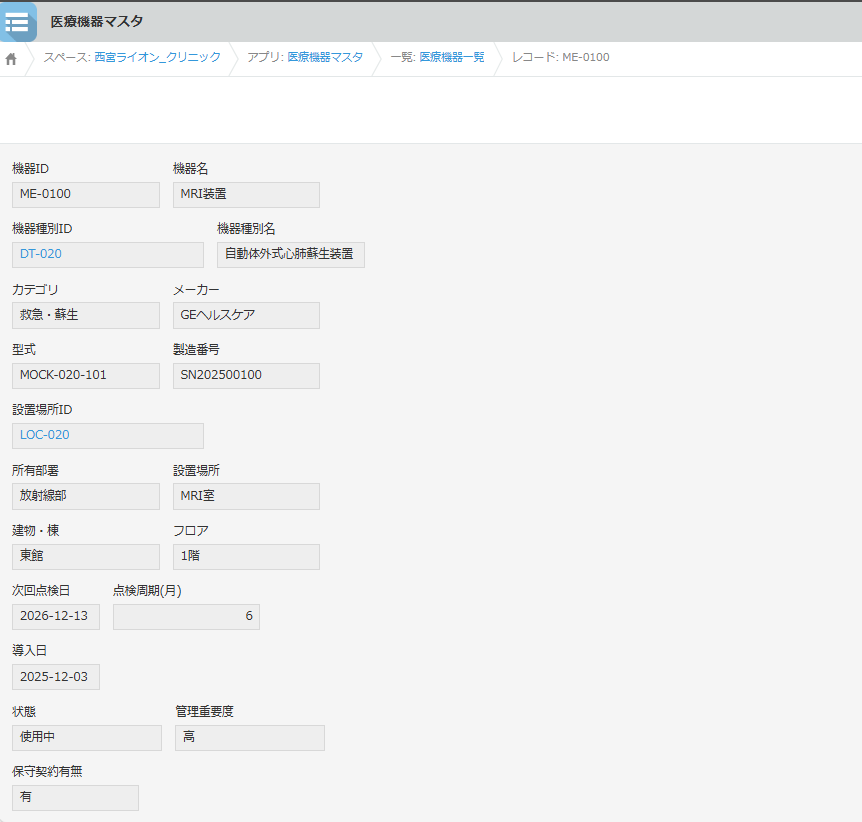Viewport: 862px width, 822px height.
Task: Click the 保守契約有無 value 有
Action: pos(75,798)
